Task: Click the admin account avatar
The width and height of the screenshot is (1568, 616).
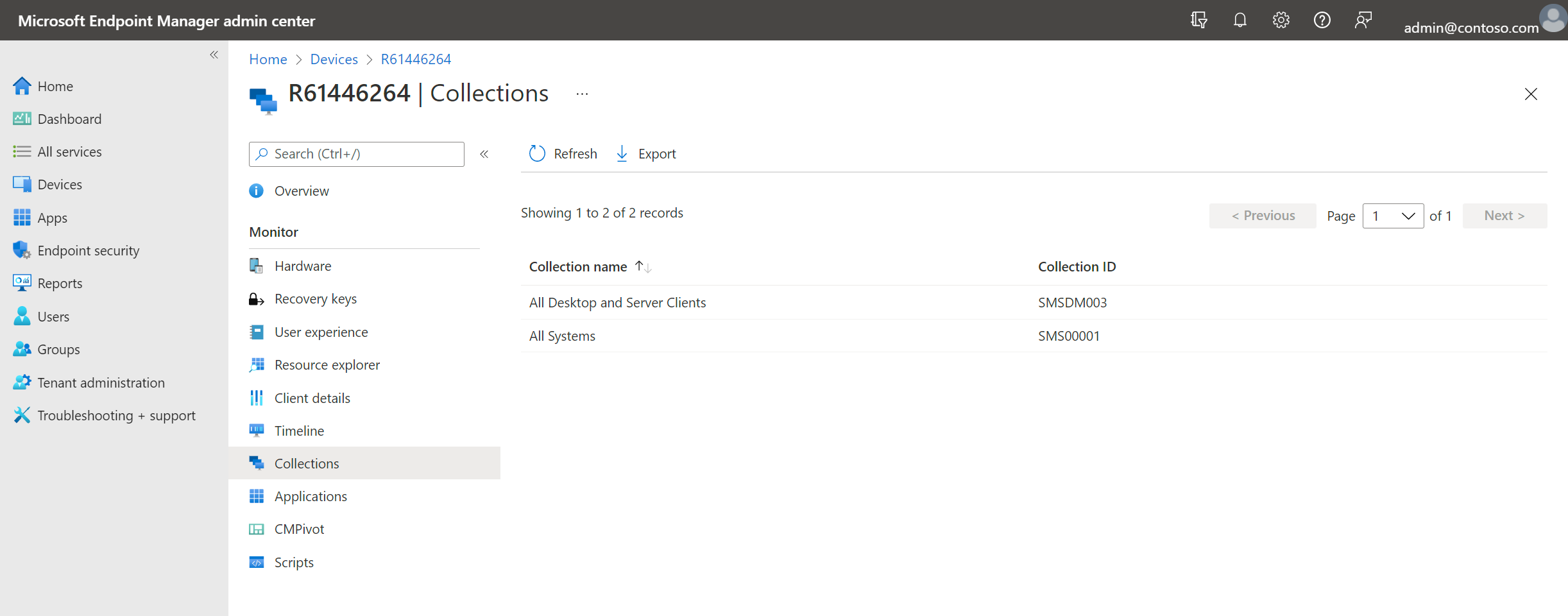Action: [1553, 19]
